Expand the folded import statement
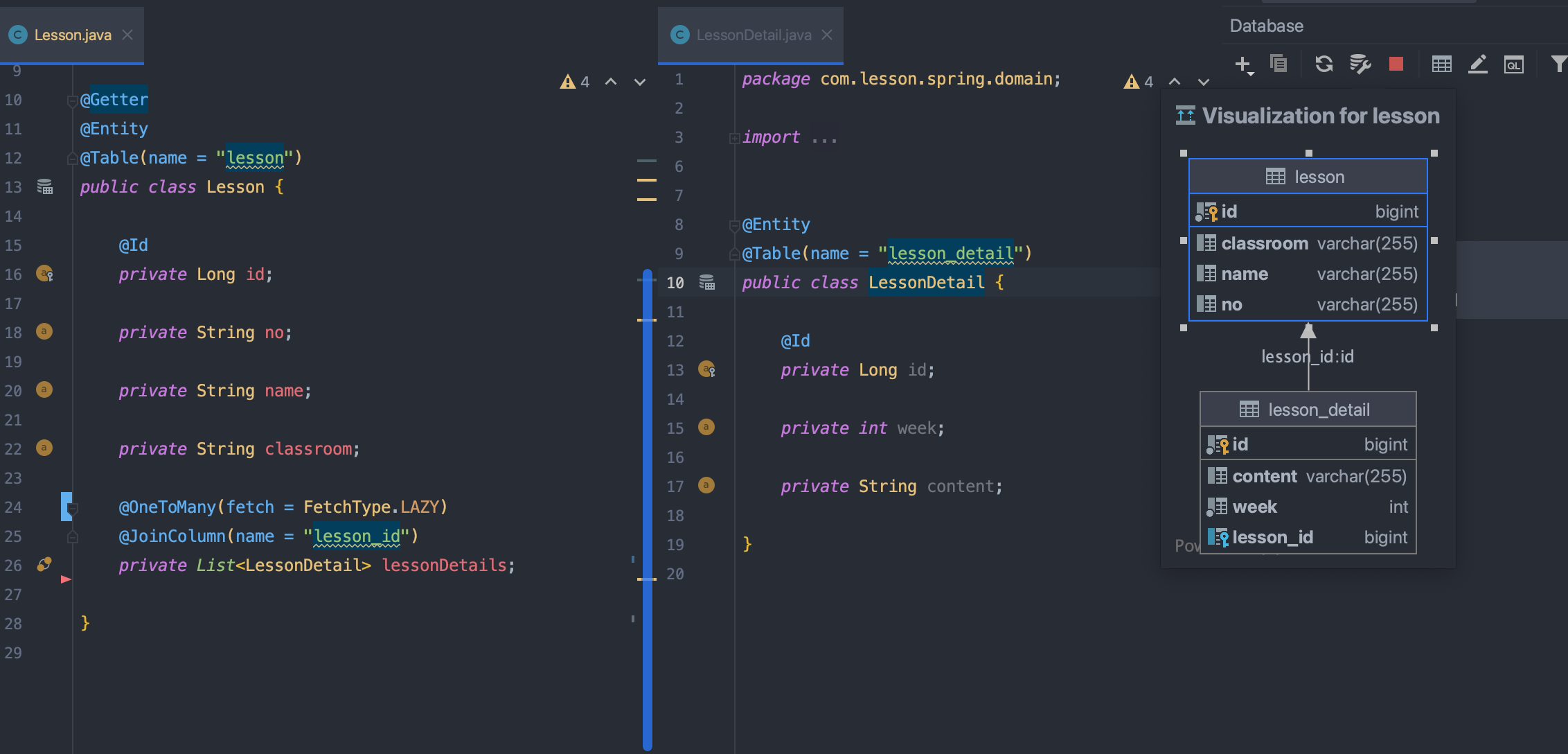The image size is (1568, 754). [734, 138]
